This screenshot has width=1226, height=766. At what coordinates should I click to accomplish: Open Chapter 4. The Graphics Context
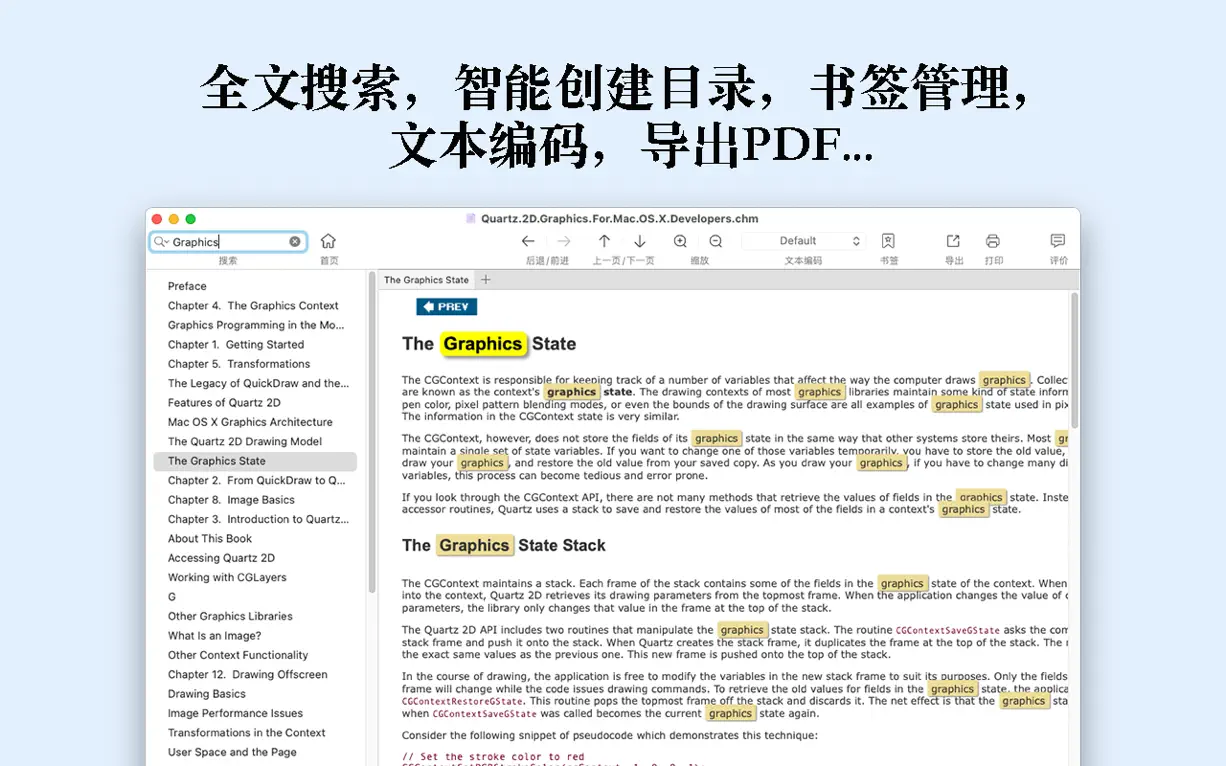pos(253,306)
